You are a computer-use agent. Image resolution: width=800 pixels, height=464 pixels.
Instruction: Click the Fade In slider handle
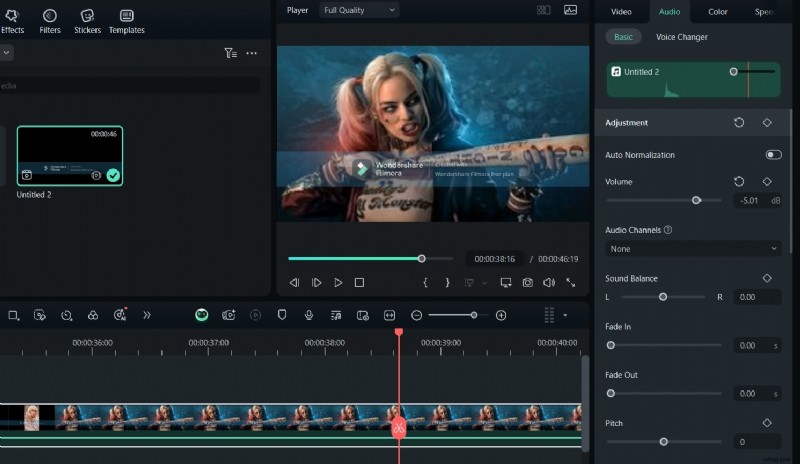(610, 345)
